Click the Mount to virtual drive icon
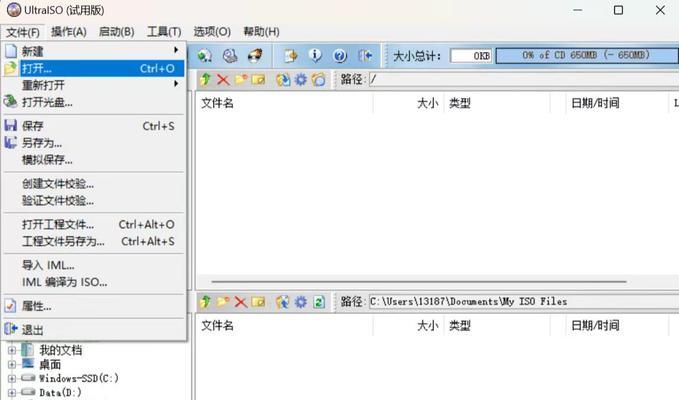 pyautogui.click(x=230, y=55)
